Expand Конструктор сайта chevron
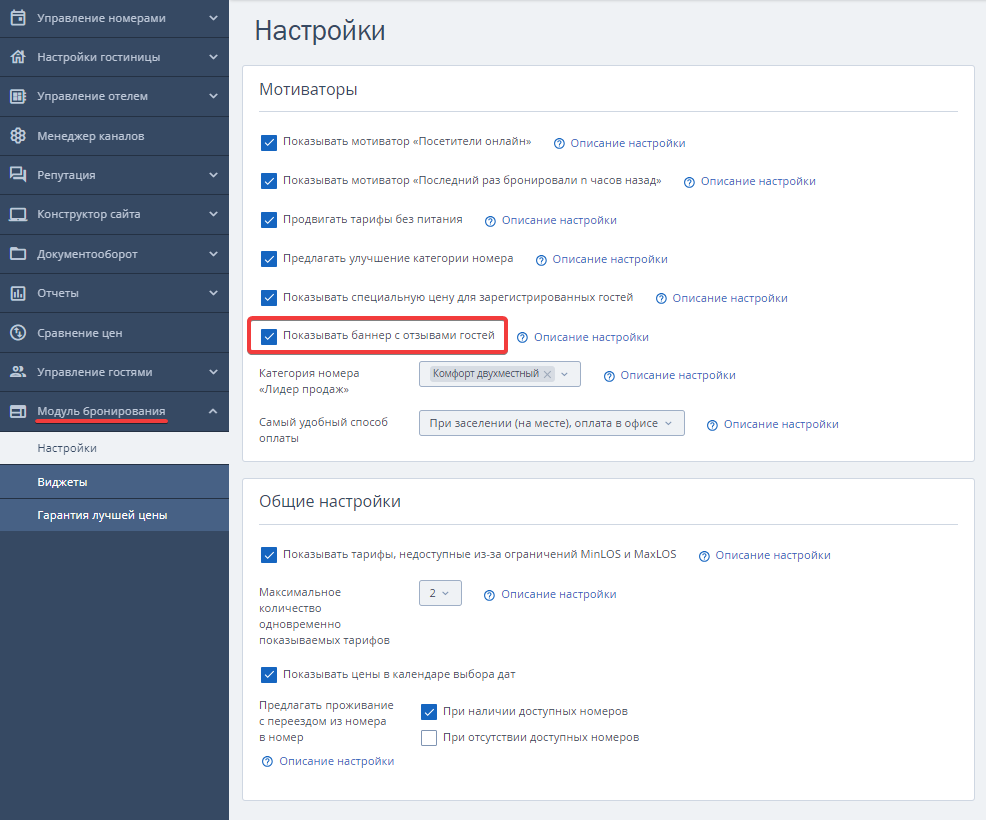Viewport: 986px width, 820px height. 213,214
